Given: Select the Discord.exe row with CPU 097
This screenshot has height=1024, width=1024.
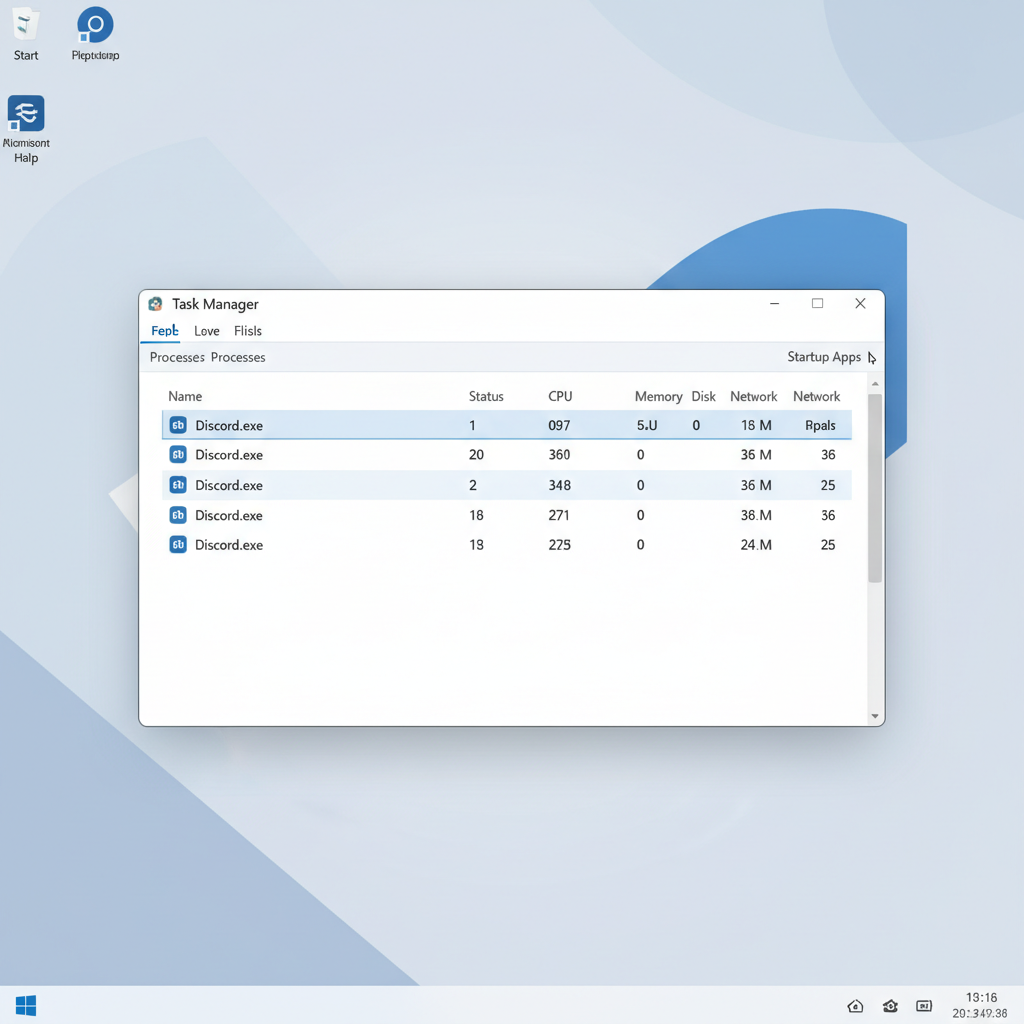Looking at the screenshot, I should tap(507, 425).
